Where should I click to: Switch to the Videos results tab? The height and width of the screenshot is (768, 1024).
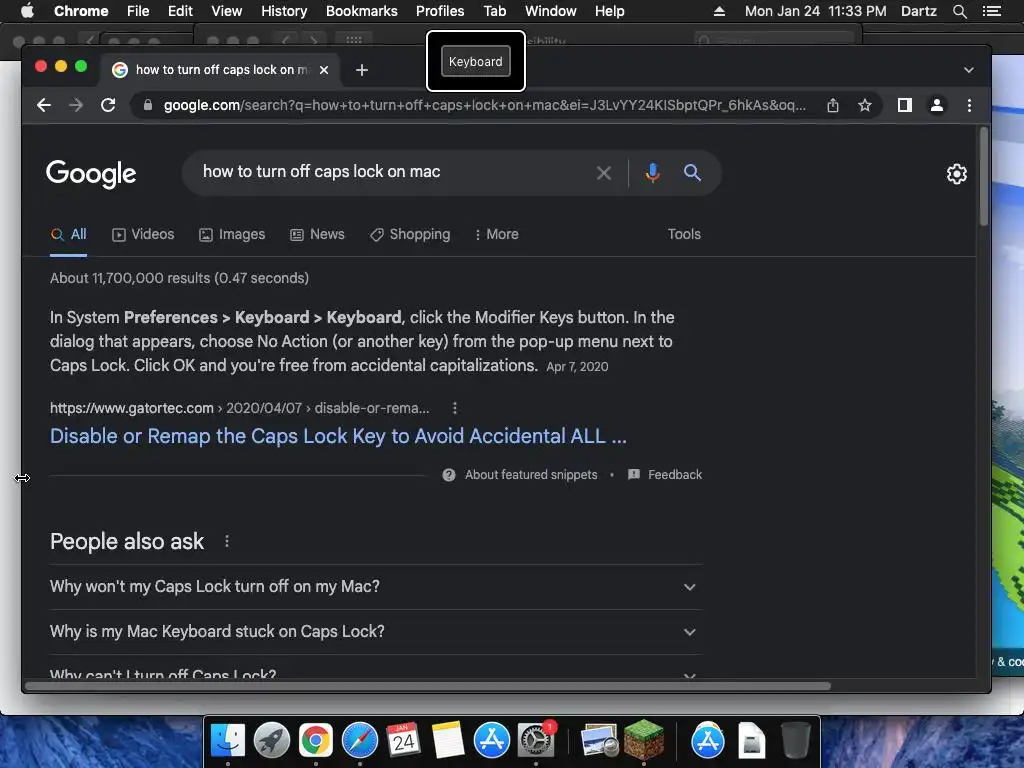[143, 234]
